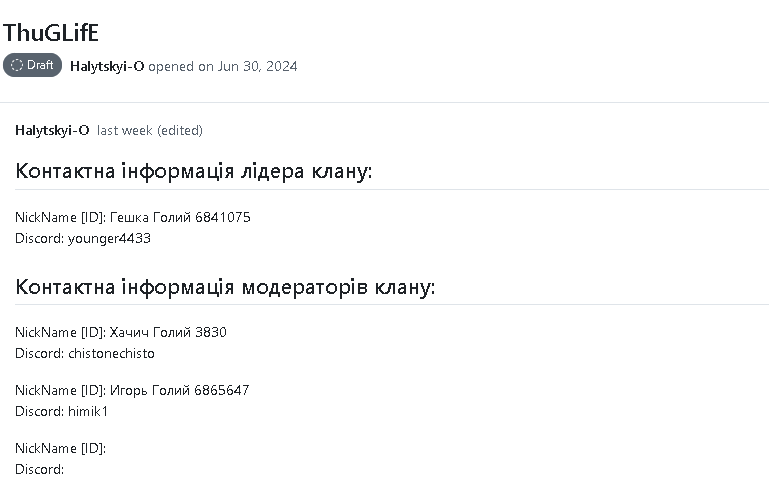Open comment author Halytskyi-O link

(x=52, y=130)
